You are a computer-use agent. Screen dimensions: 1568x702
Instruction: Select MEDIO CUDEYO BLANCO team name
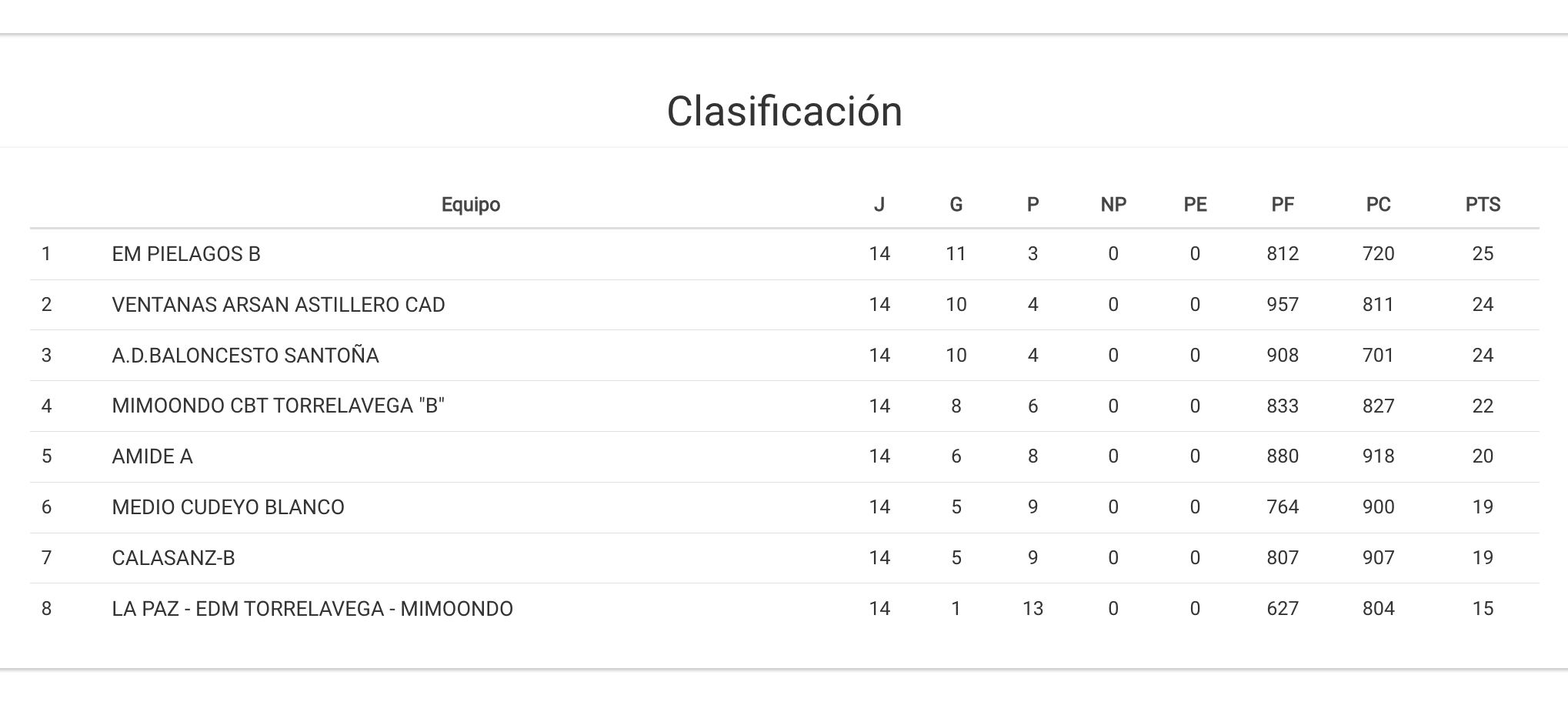pyautogui.click(x=228, y=507)
